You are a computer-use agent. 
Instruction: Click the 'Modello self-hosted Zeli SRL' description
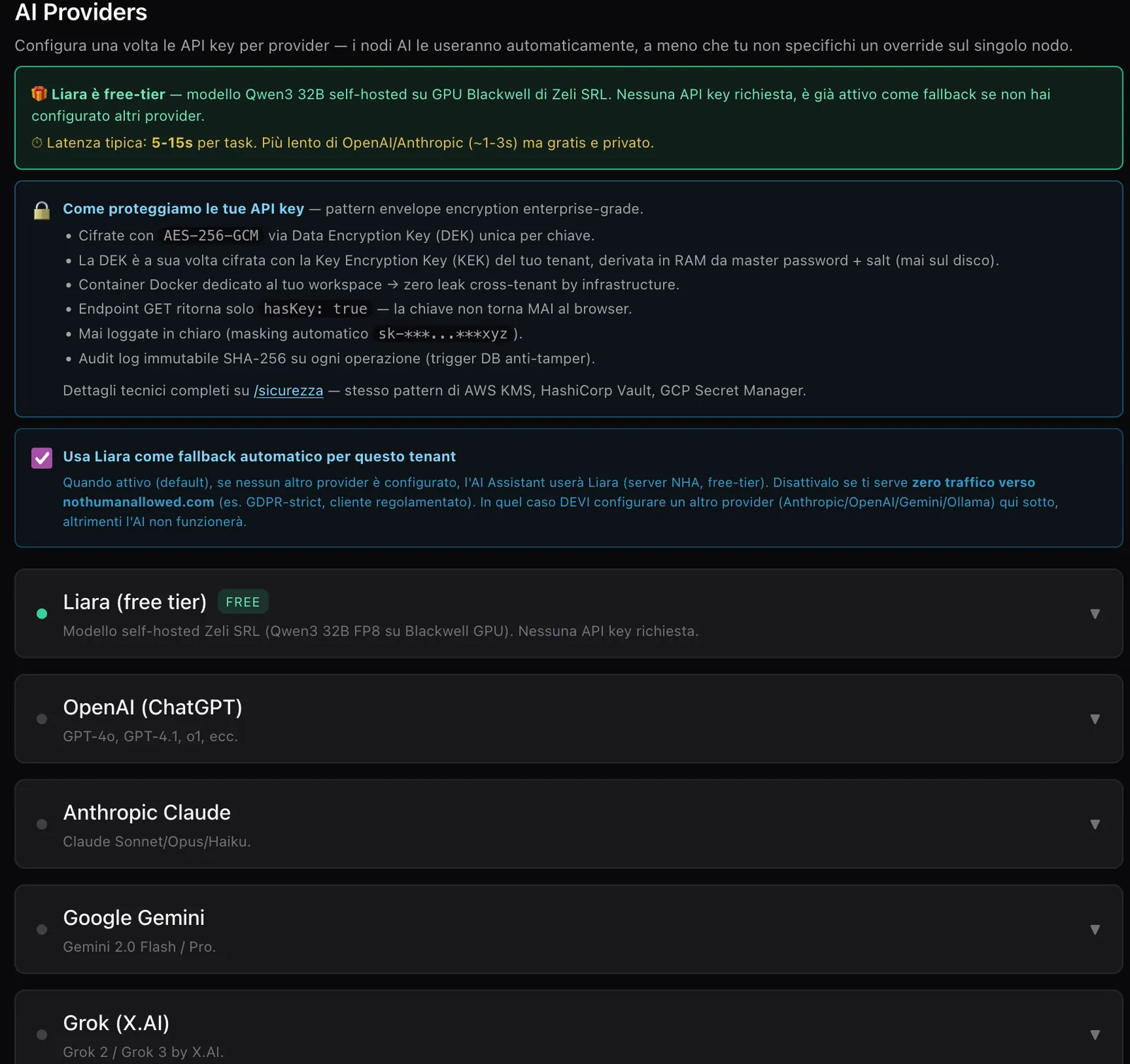(x=381, y=631)
